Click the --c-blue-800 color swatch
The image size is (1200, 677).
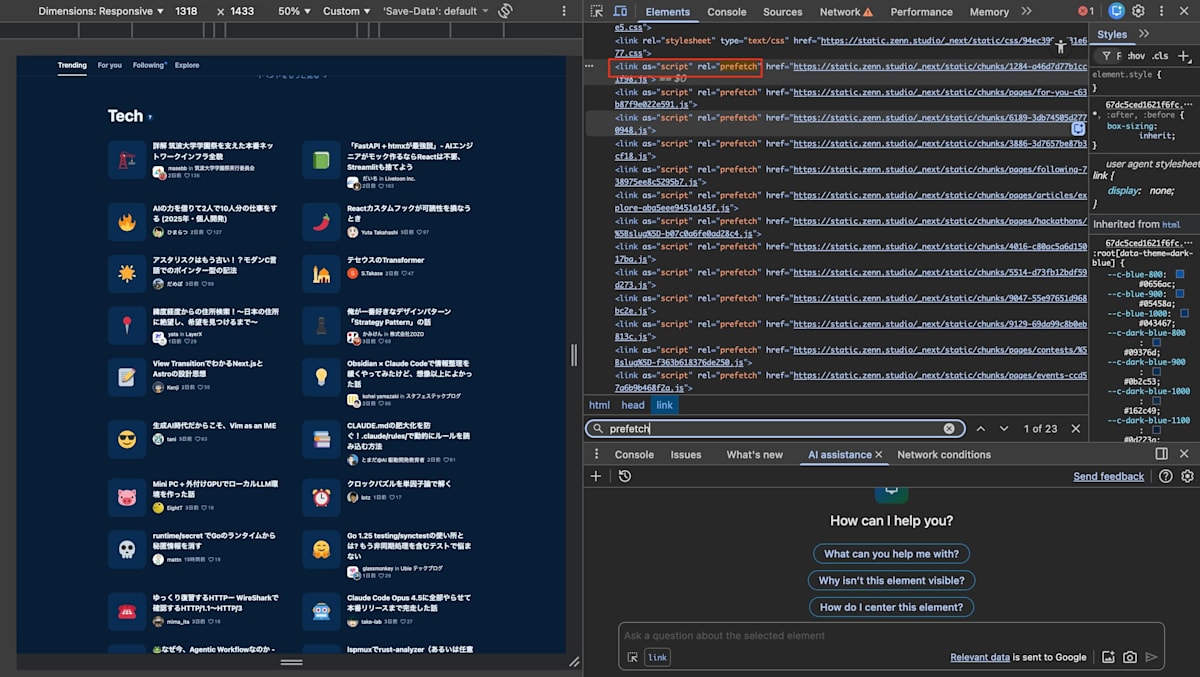point(1180,273)
